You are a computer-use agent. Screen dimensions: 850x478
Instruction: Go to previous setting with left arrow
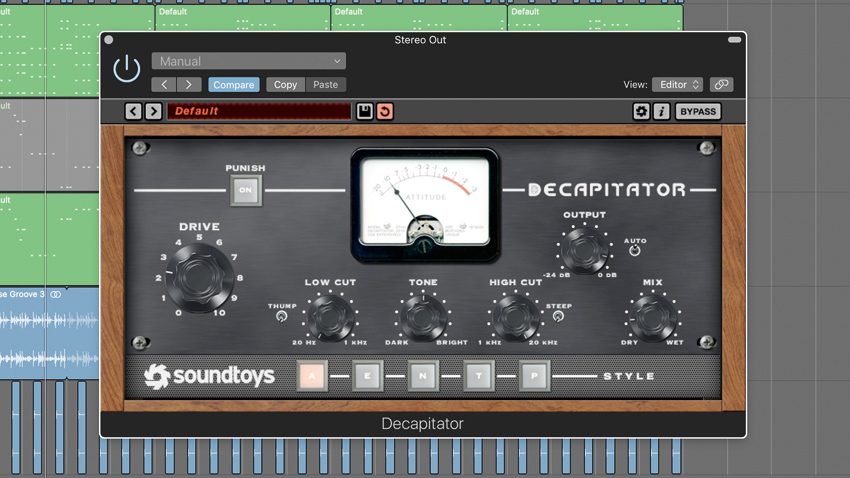(x=164, y=85)
